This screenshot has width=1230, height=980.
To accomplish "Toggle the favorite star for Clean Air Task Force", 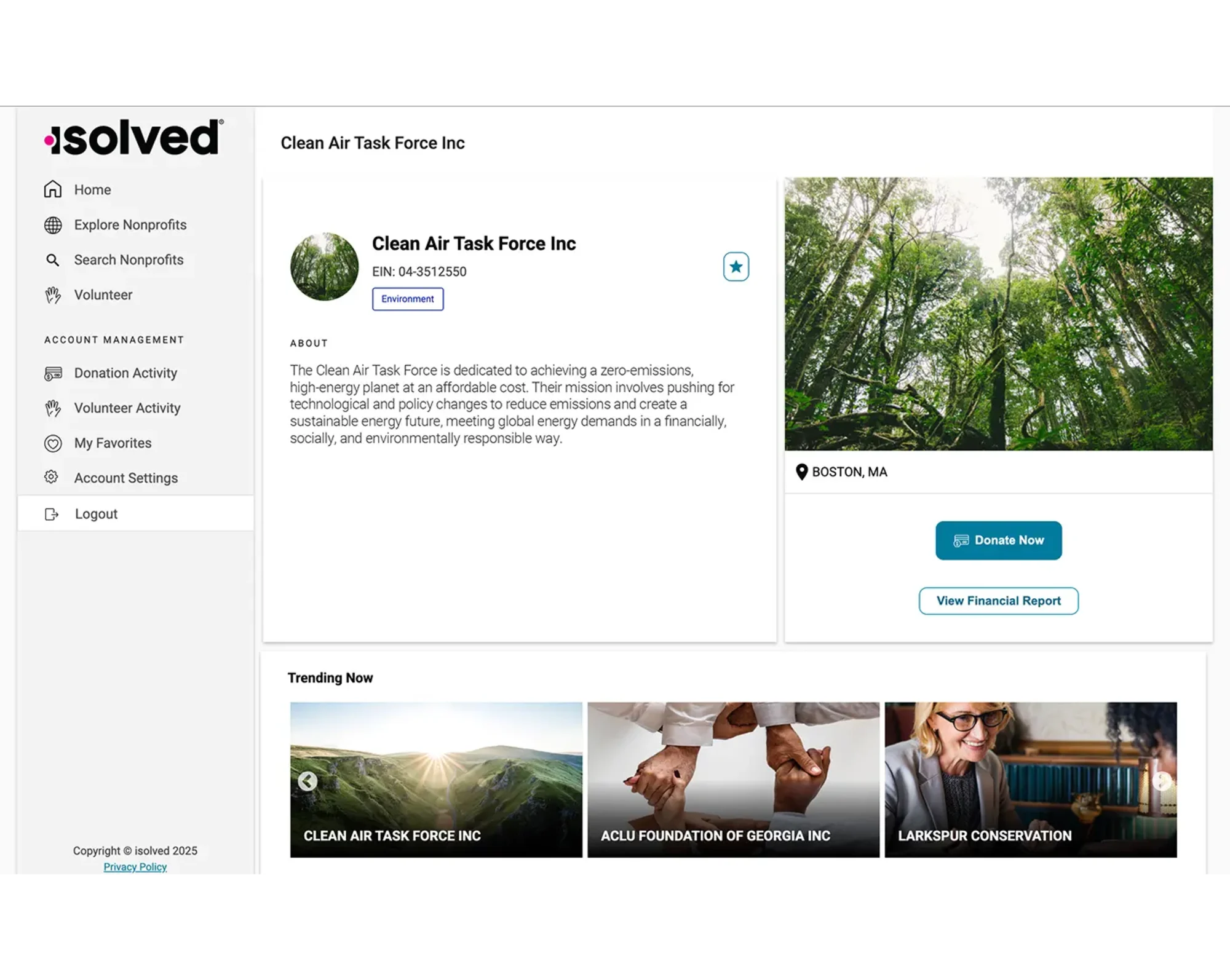I will (x=736, y=266).
